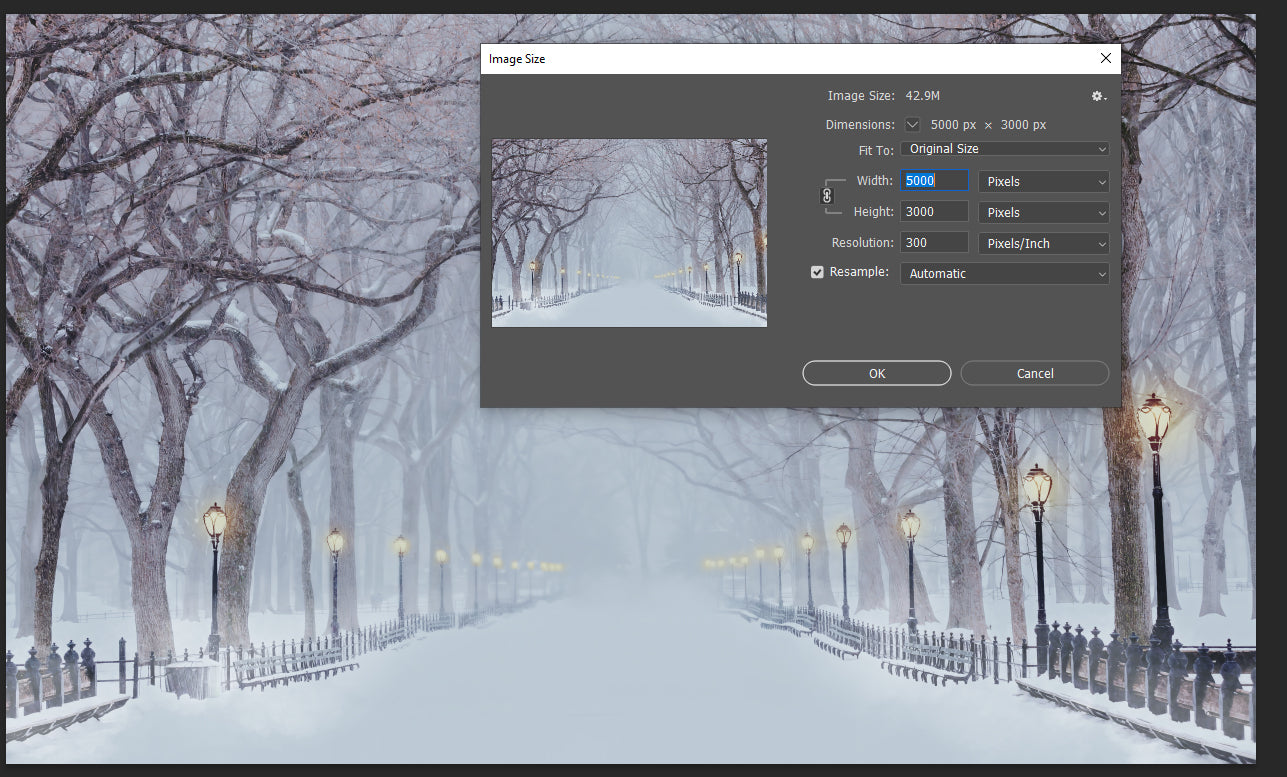
Task: Click the Height input field showing 3000
Action: [x=934, y=212]
